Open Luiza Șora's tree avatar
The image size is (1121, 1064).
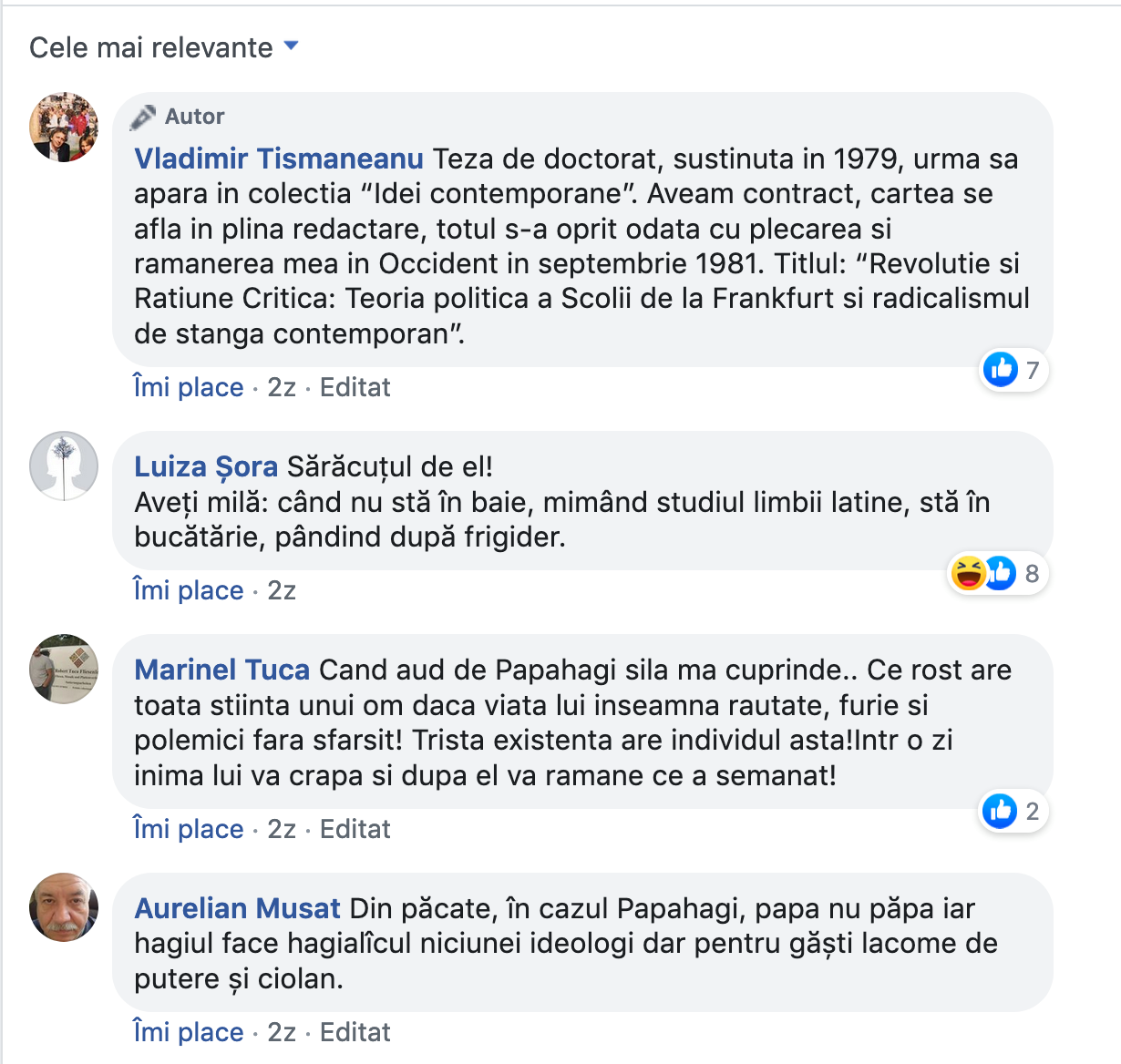[64, 465]
